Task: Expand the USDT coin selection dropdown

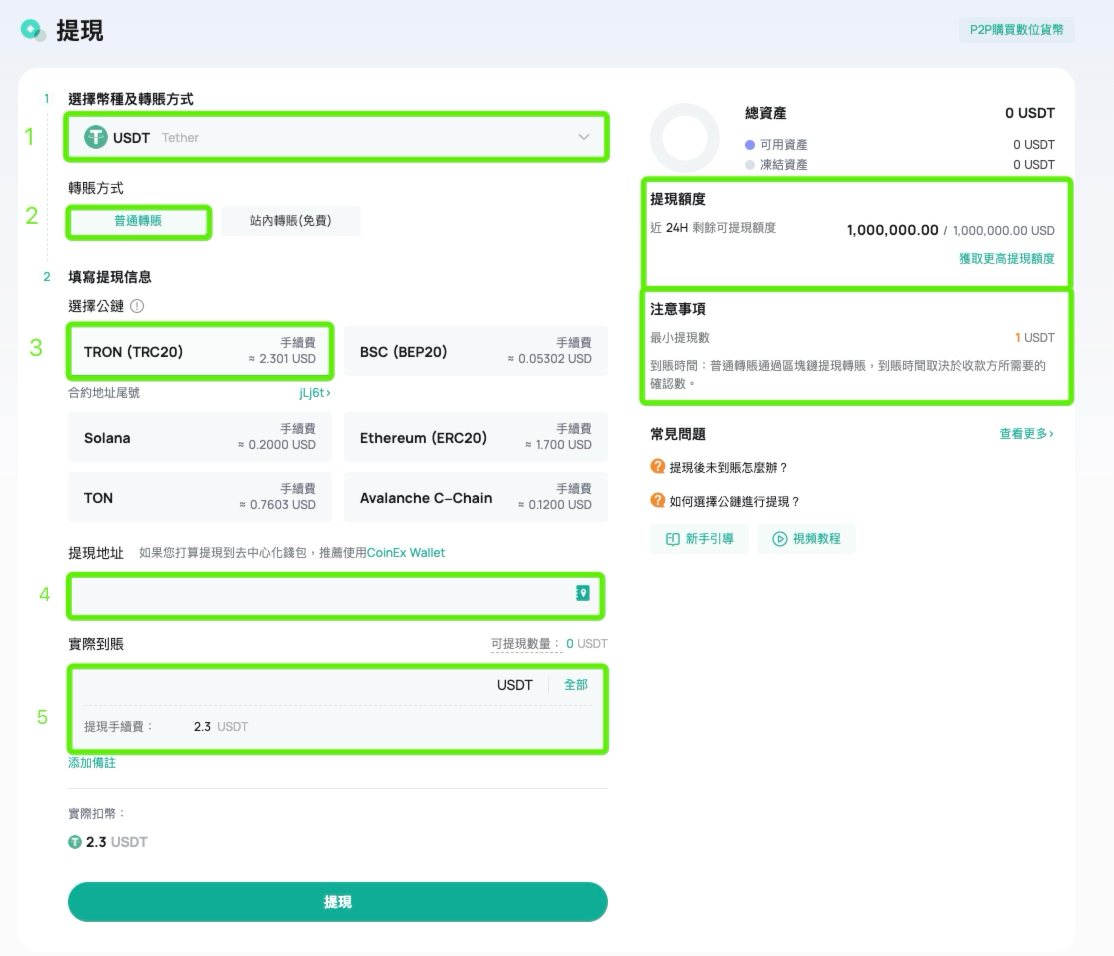Action: click(x=336, y=137)
